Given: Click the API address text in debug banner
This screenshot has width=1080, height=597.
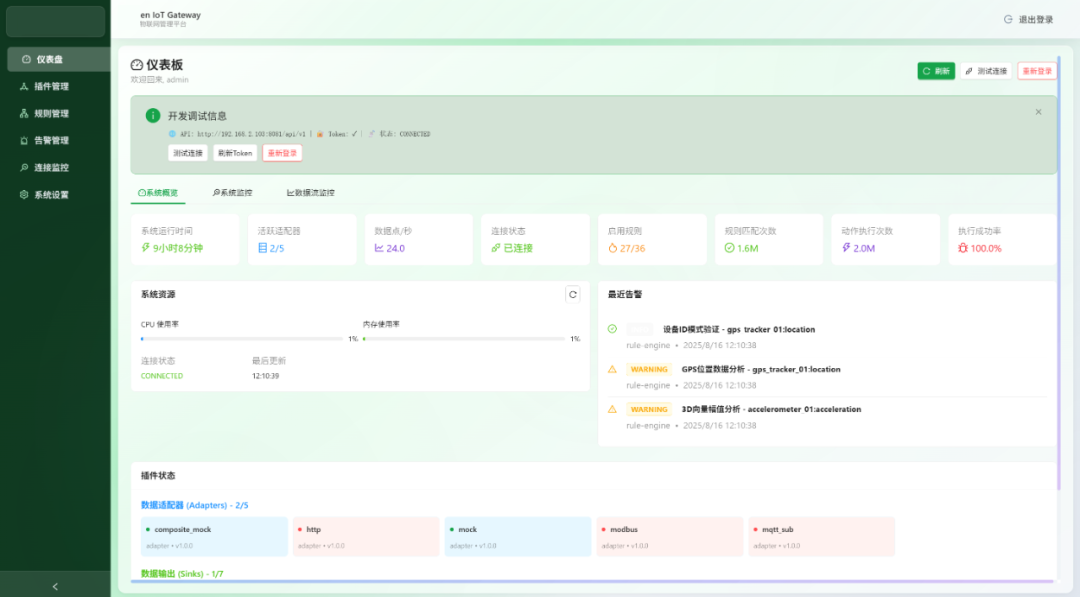Looking at the screenshot, I should click(x=243, y=134).
